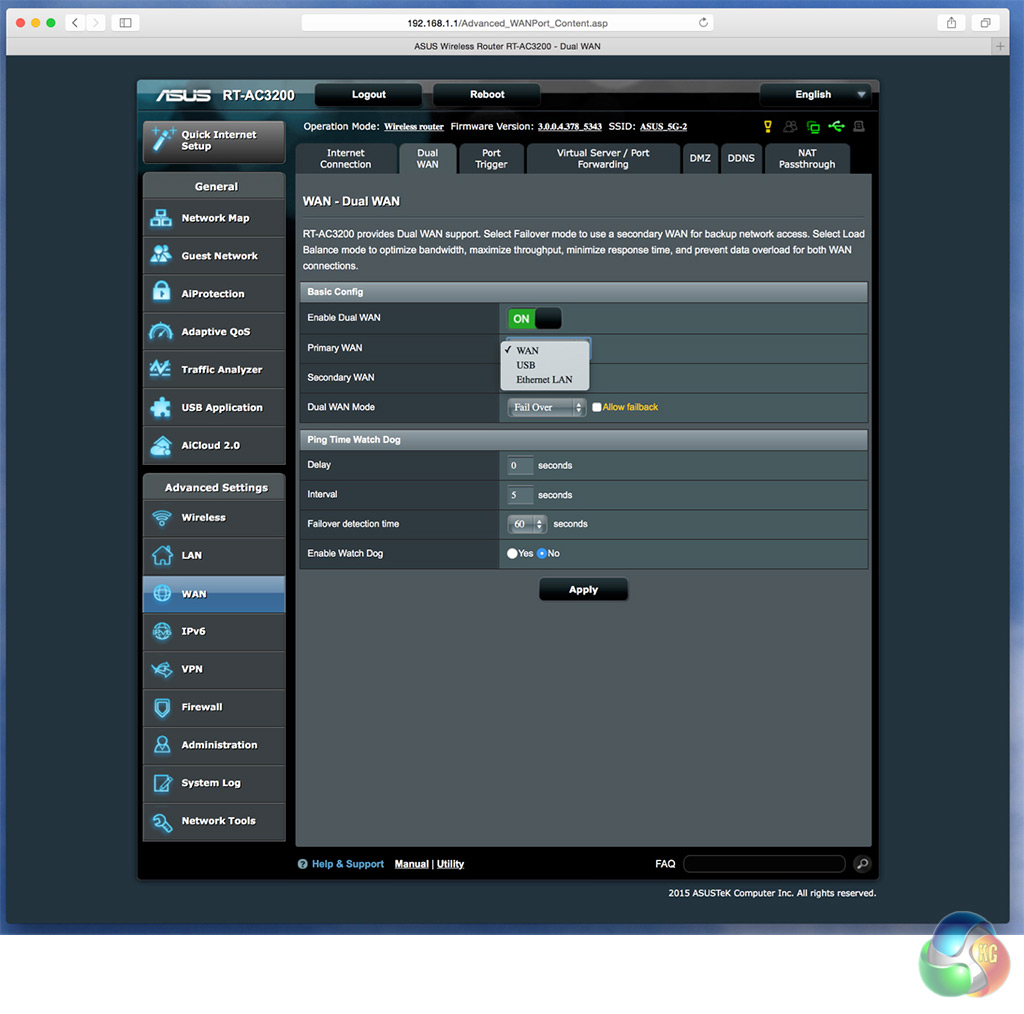Click the green USB status icon
Viewport: 1024px width, 1014px height.
[836, 126]
